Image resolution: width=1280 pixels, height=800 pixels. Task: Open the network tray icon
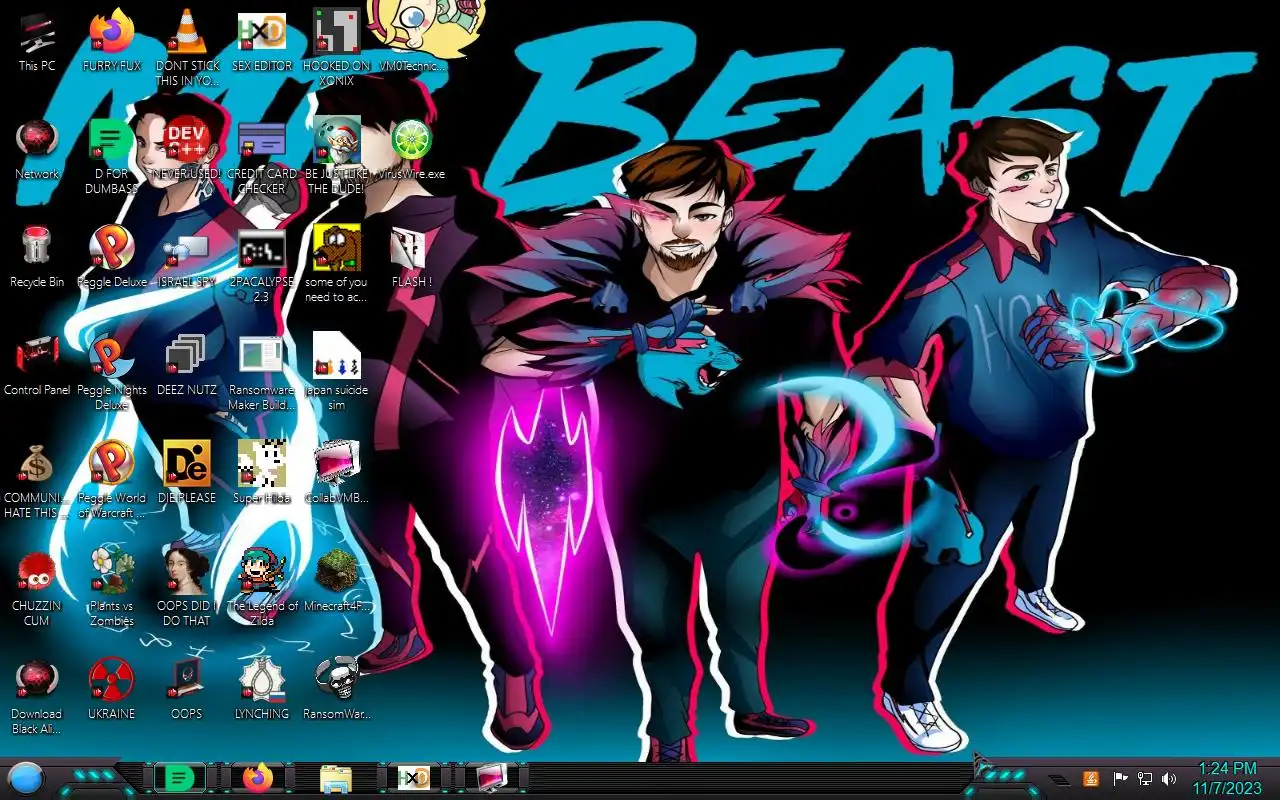1145,778
